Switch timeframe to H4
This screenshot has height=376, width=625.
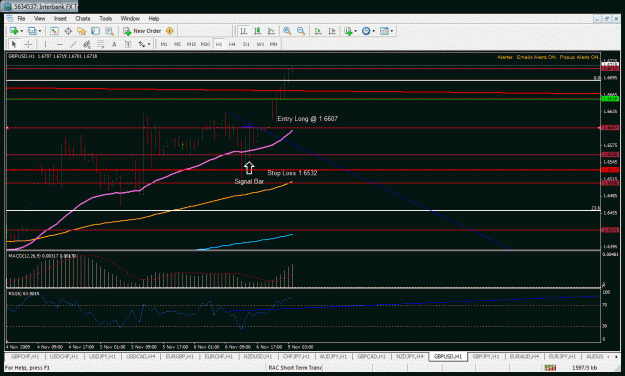(x=232, y=44)
